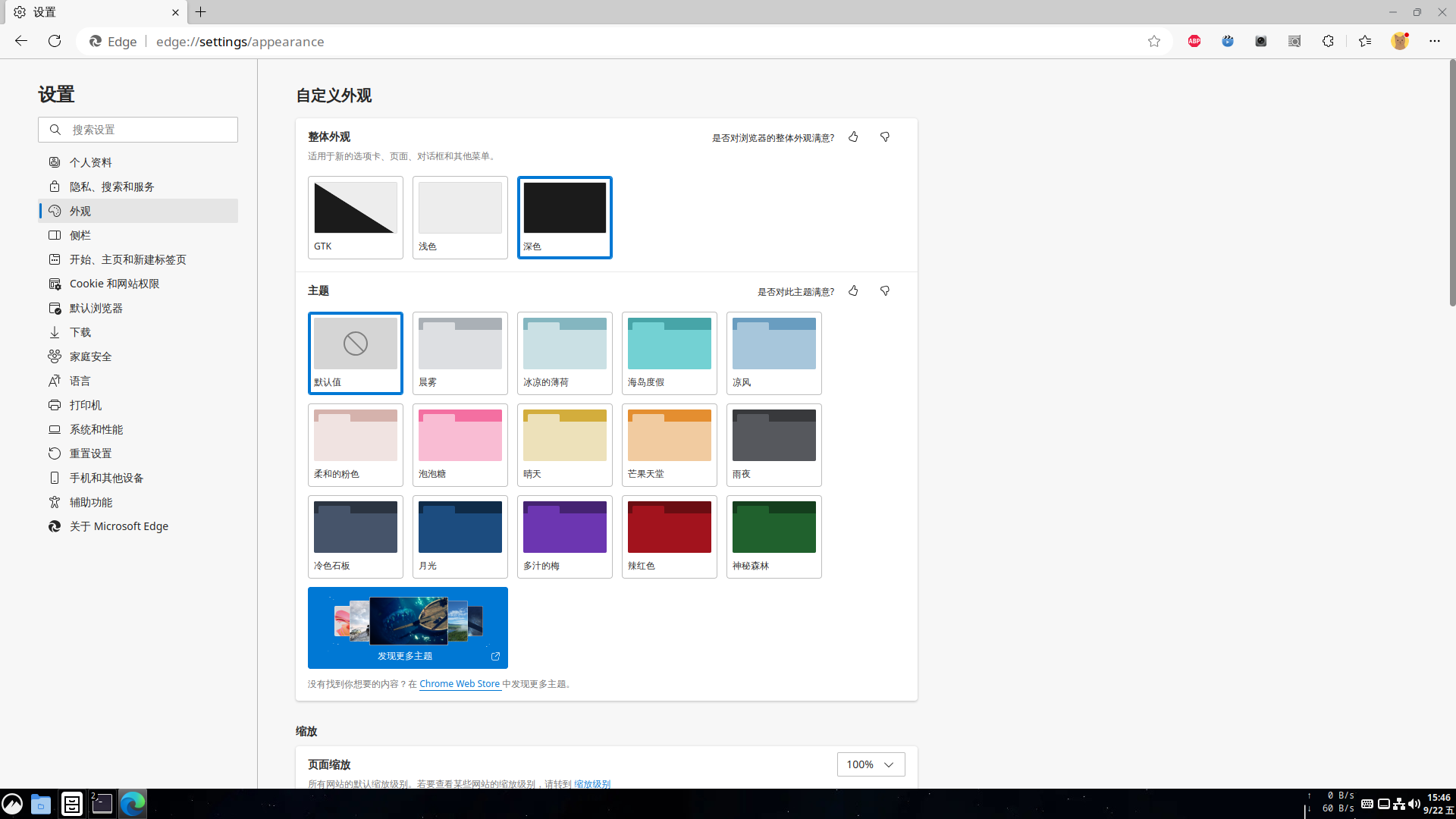Select the 浅色 light appearance option

coord(460,218)
